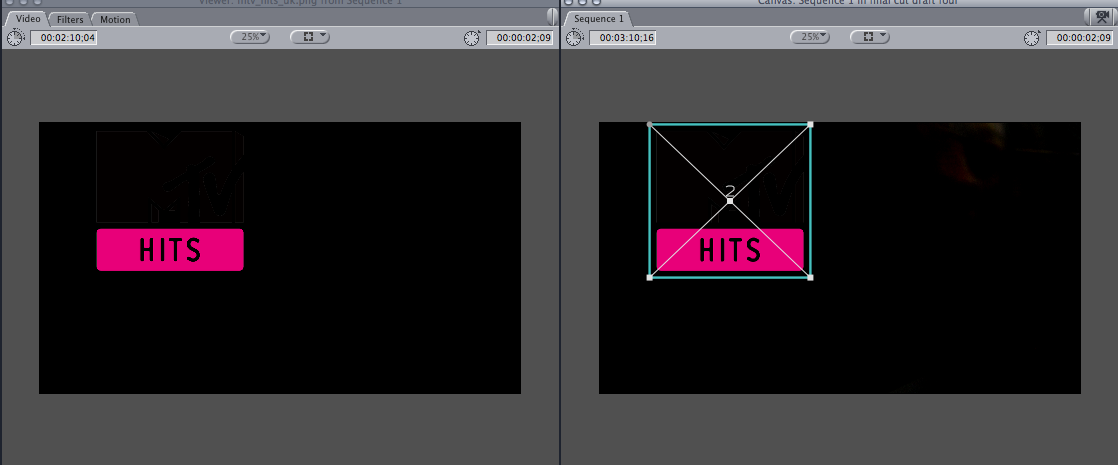This screenshot has width=1118, height=465.
Task: Click the Canvas current timecode field 00:00:02;09
Action: pyautogui.click(x=1079, y=38)
